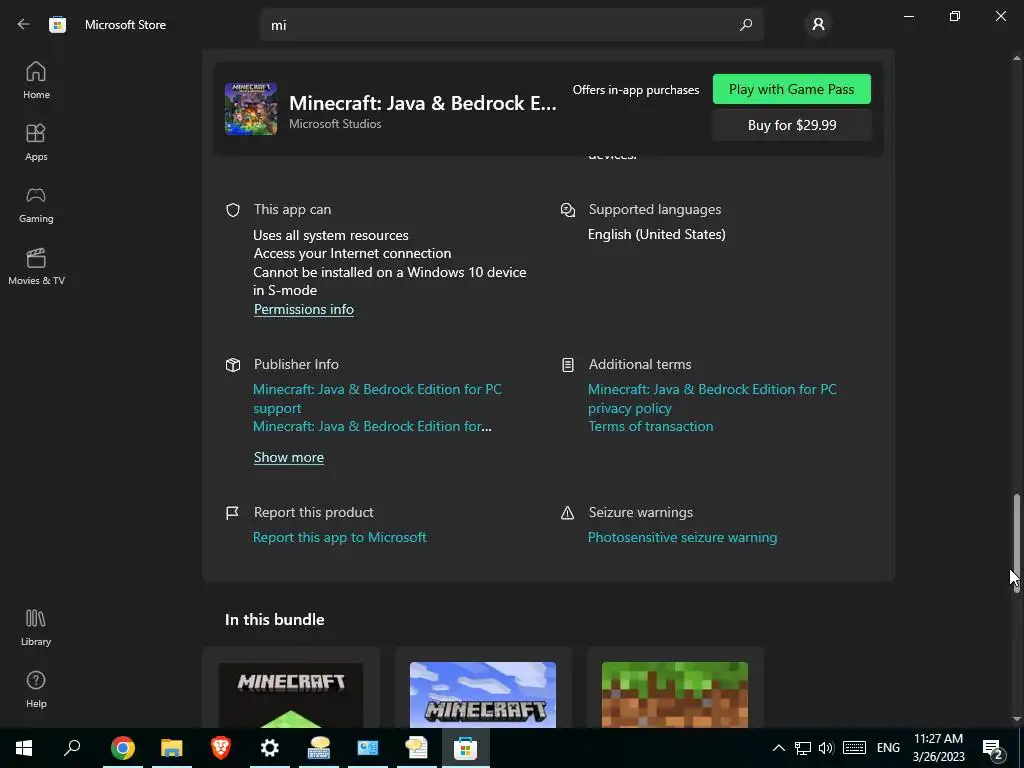This screenshot has height=768, width=1024.
Task: Click the network status tray icon
Action: point(803,748)
